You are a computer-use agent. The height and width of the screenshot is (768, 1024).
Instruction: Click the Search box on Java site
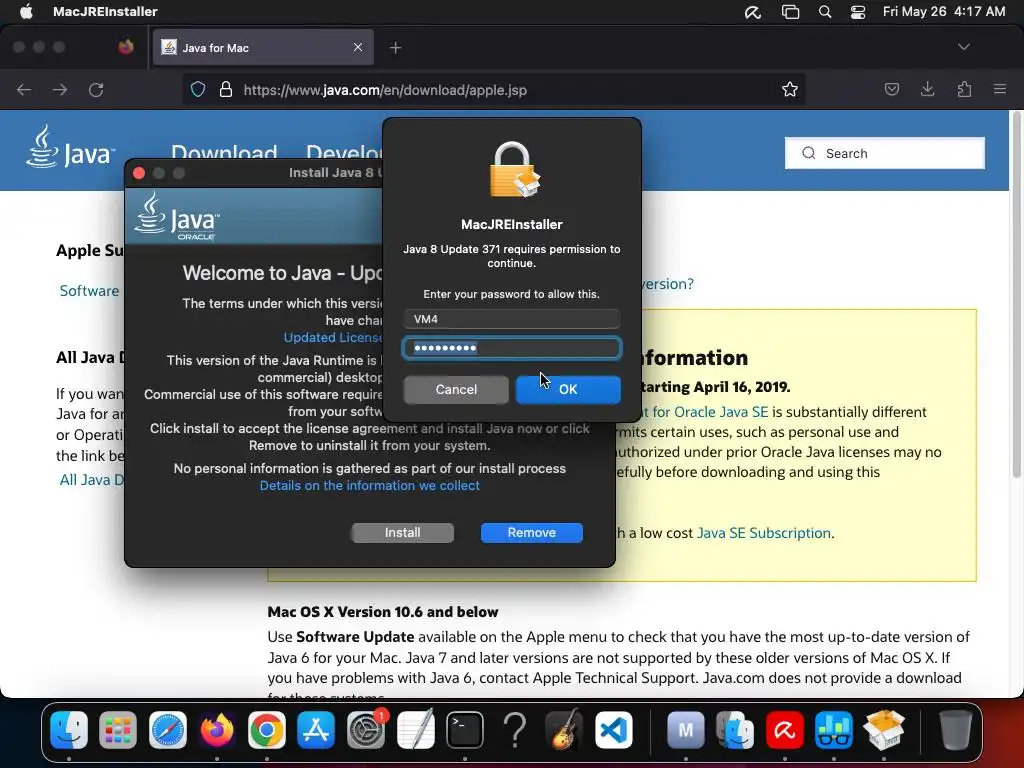(884, 153)
